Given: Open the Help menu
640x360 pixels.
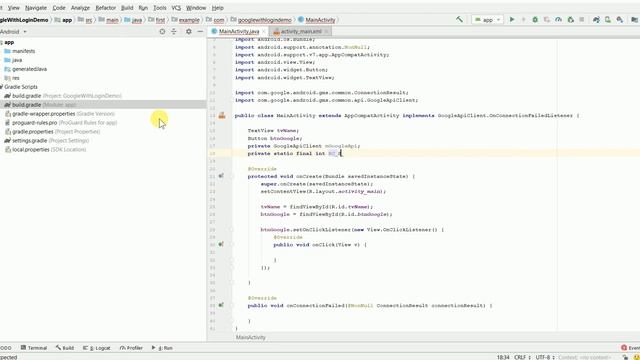Looking at the screenshot, I should 218,8.
